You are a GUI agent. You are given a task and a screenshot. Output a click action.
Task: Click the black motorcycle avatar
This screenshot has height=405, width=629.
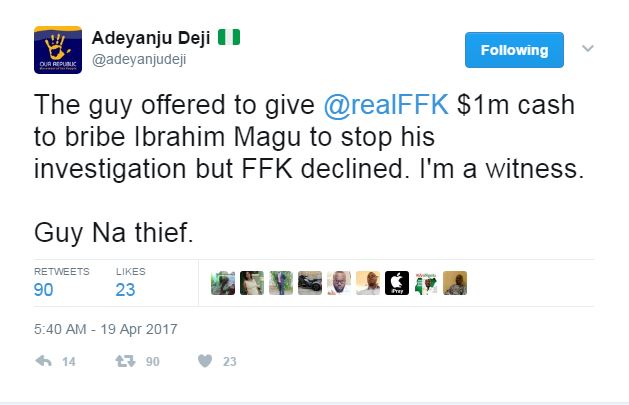pyautogui.click(x=311, y=283)
